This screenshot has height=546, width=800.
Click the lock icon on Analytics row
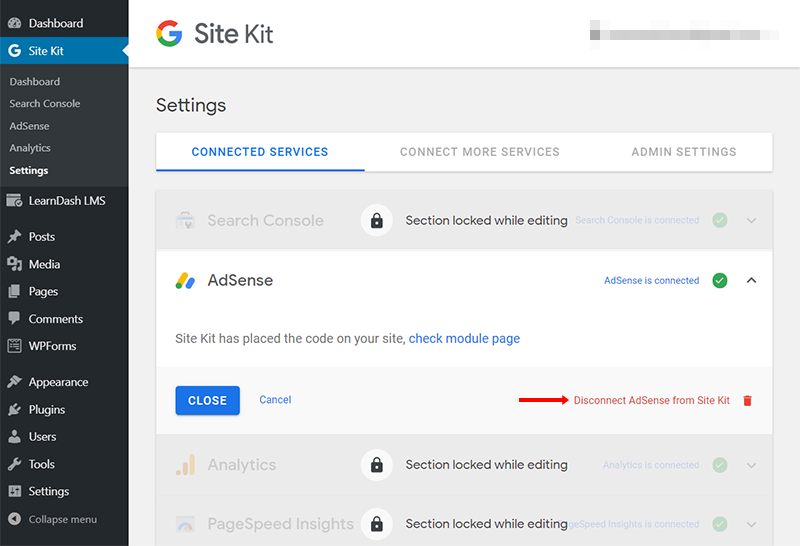(x=377, y=465)
